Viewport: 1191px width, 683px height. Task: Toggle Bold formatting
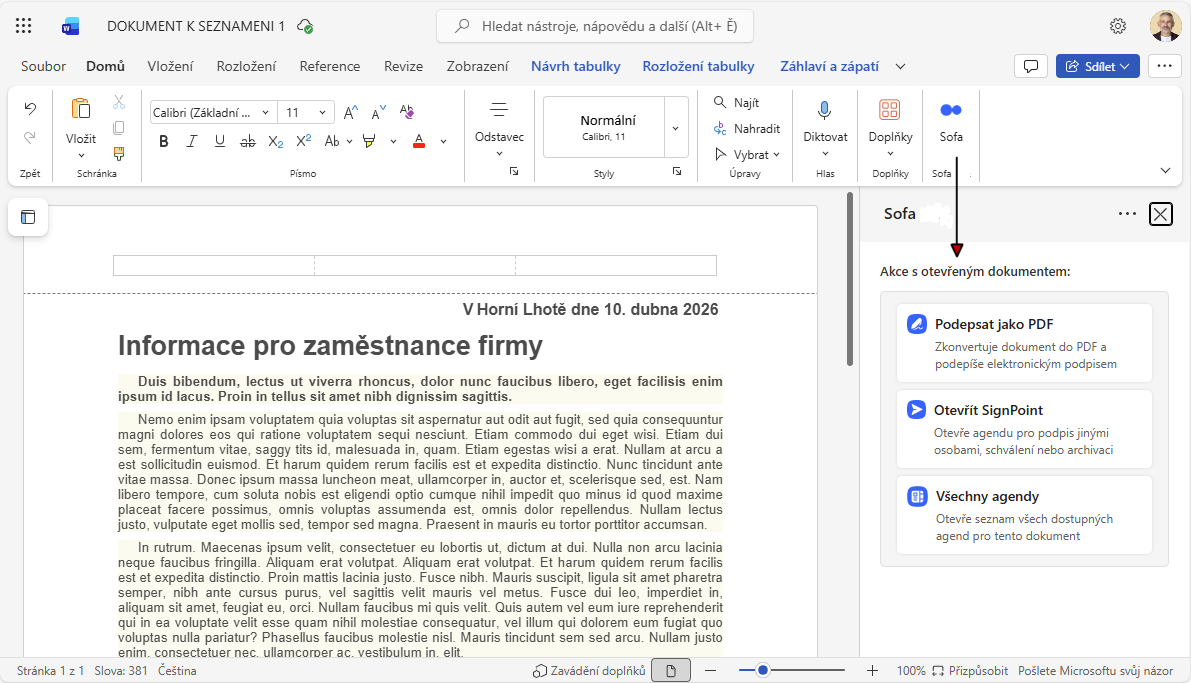(x=163, y=141)
